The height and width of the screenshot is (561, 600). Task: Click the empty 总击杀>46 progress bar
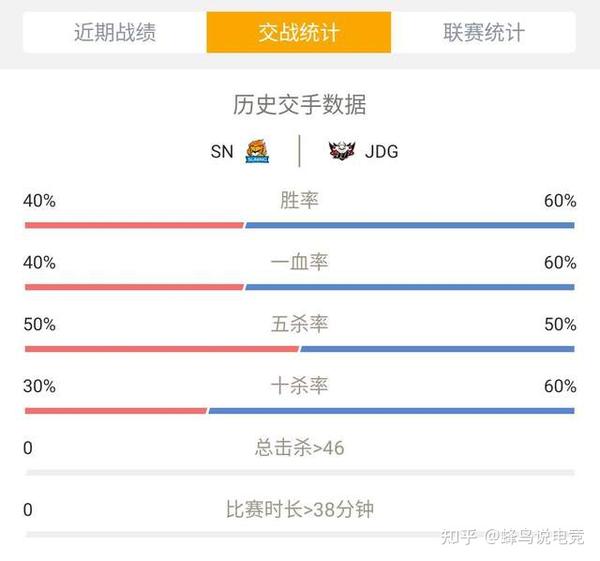tap(300, 473)
